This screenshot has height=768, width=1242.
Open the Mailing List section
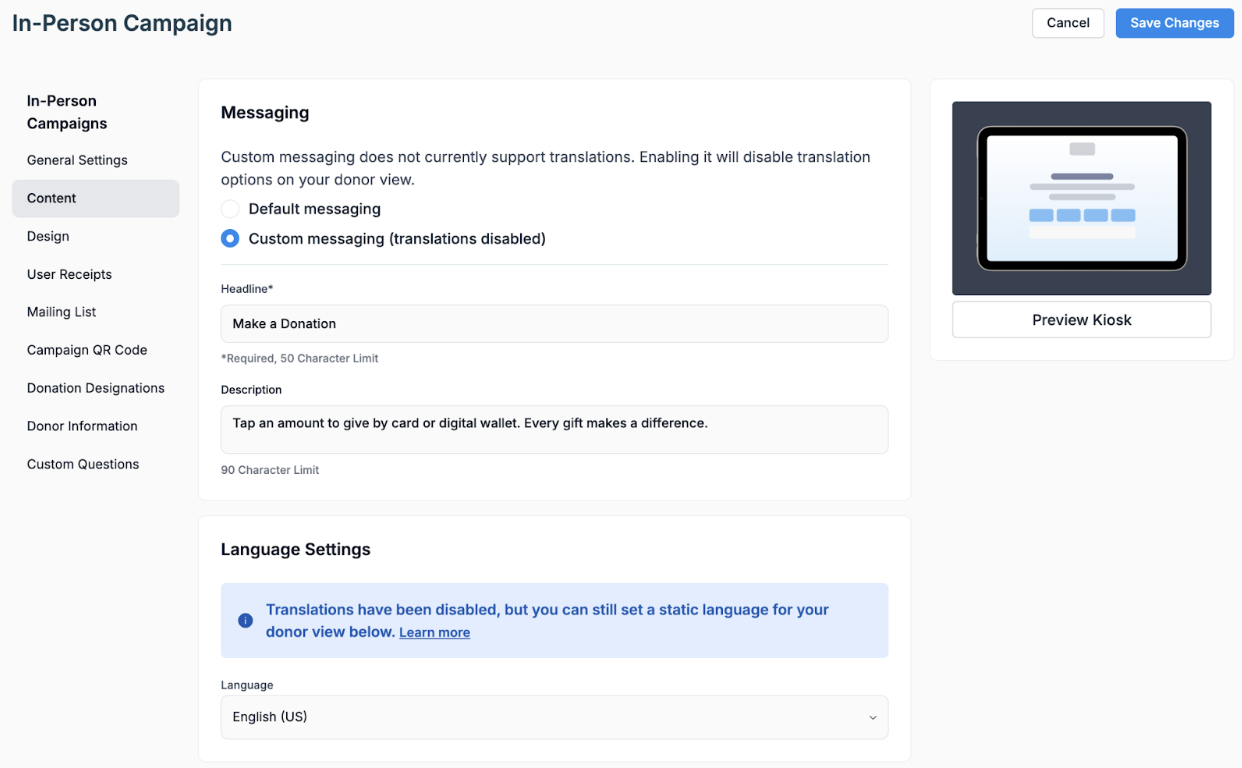click(x=61, y=312)
